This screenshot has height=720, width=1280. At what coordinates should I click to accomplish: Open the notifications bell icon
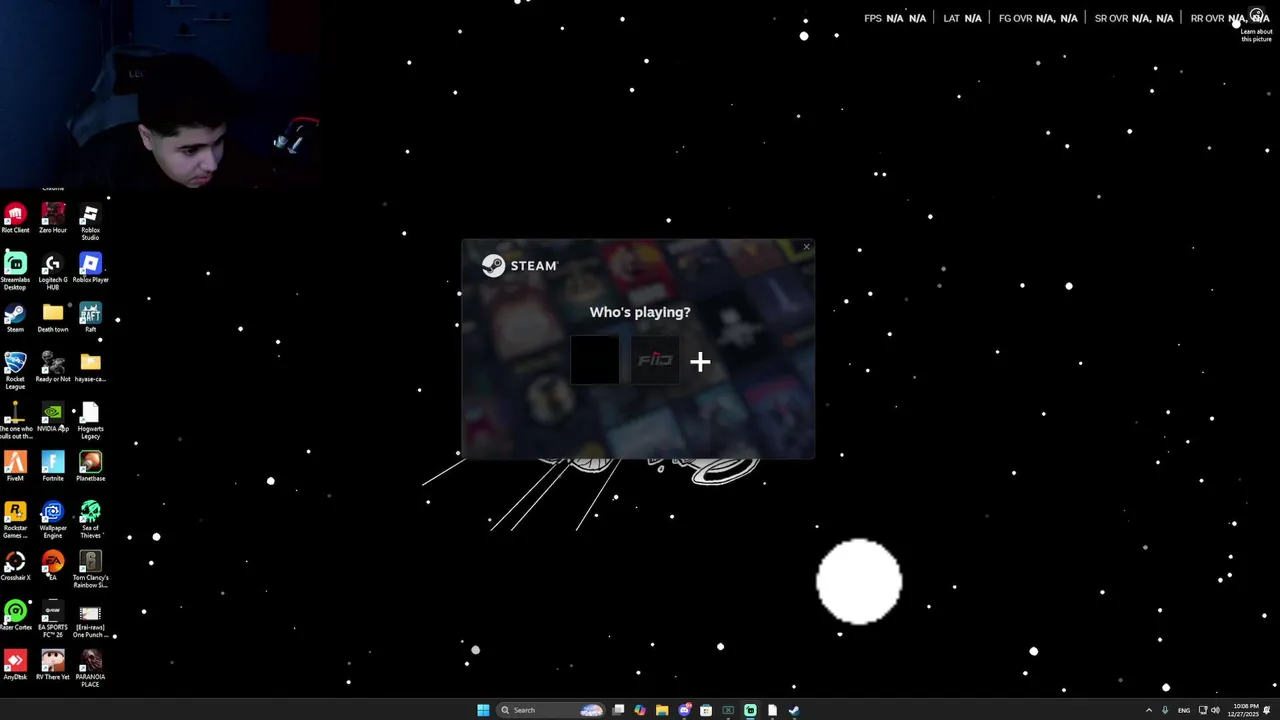point(1267,710)
